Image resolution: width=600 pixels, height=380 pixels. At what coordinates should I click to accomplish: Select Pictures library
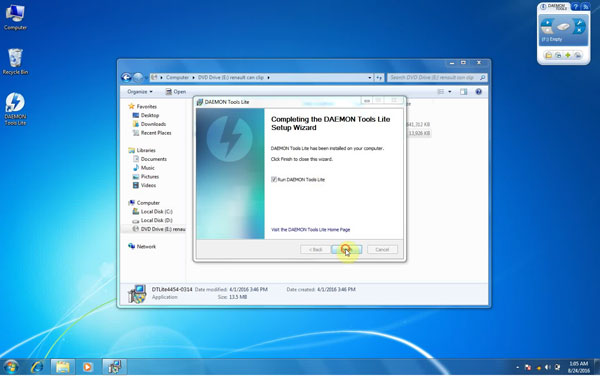150,177
